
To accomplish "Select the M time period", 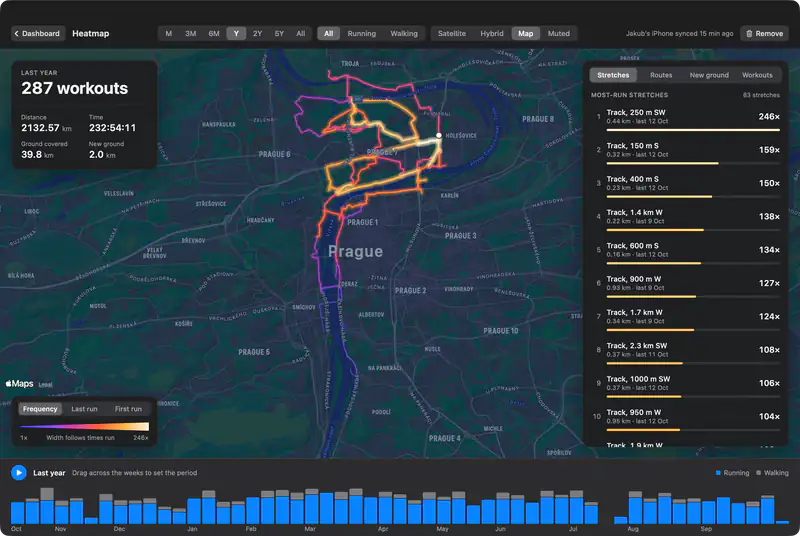I will click(x=169, y=34).
